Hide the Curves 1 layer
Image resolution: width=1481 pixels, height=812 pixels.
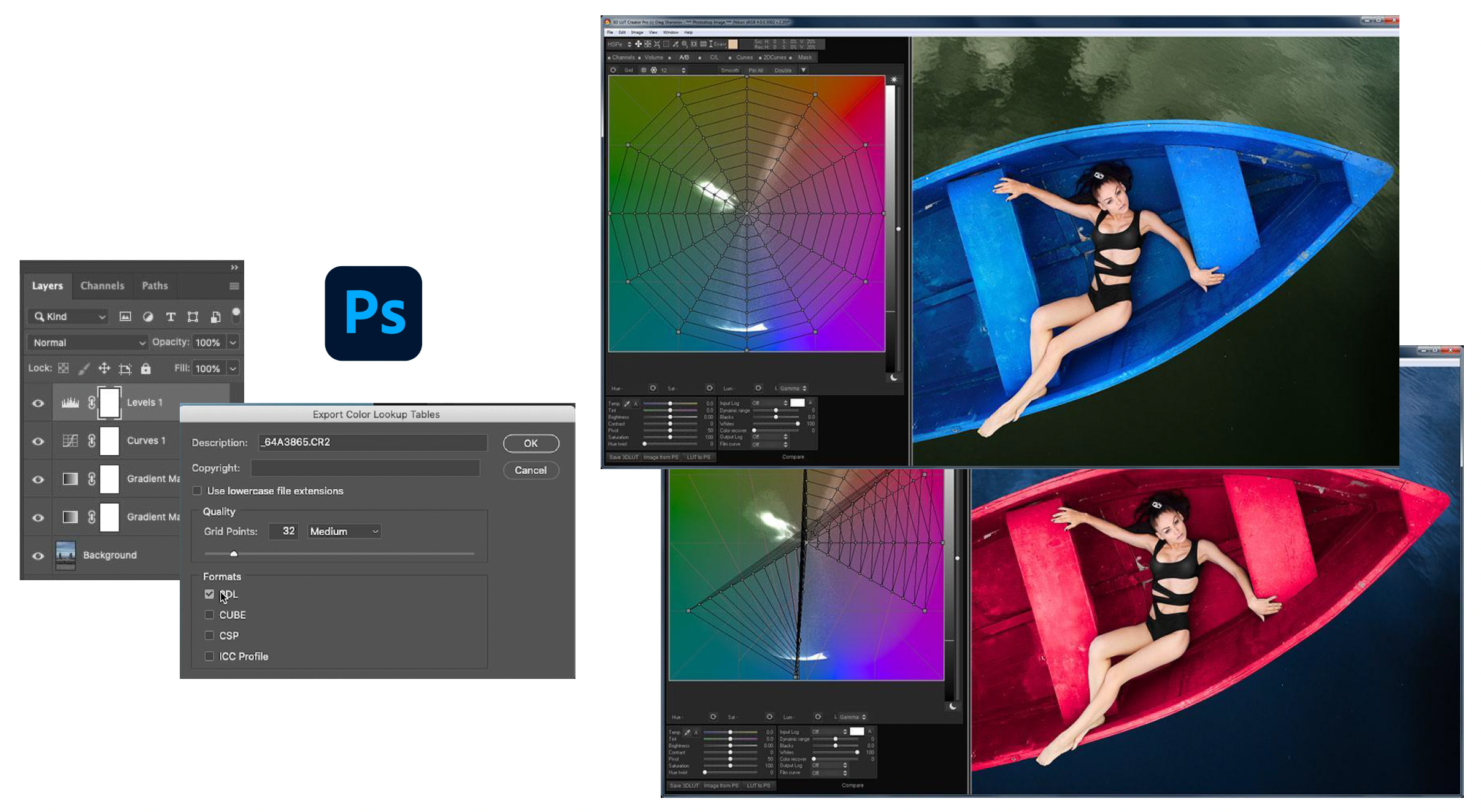pos(38,441)
